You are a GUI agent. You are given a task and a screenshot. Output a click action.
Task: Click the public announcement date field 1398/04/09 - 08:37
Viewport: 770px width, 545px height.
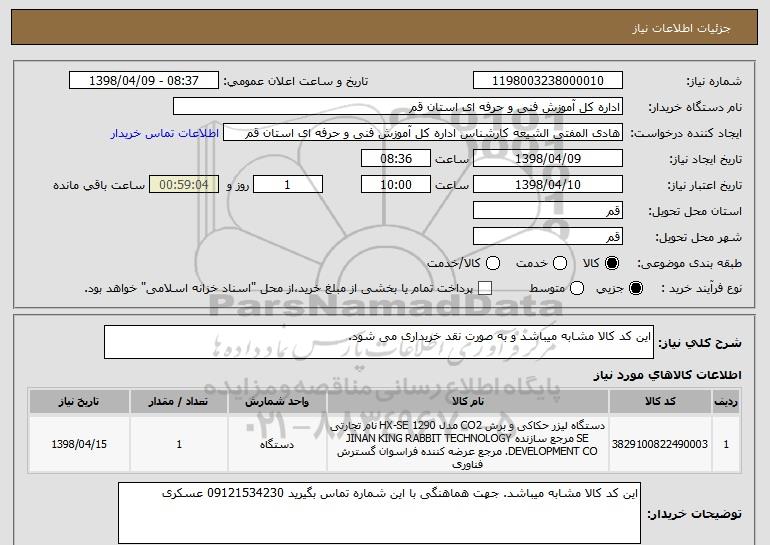point(144,81)
